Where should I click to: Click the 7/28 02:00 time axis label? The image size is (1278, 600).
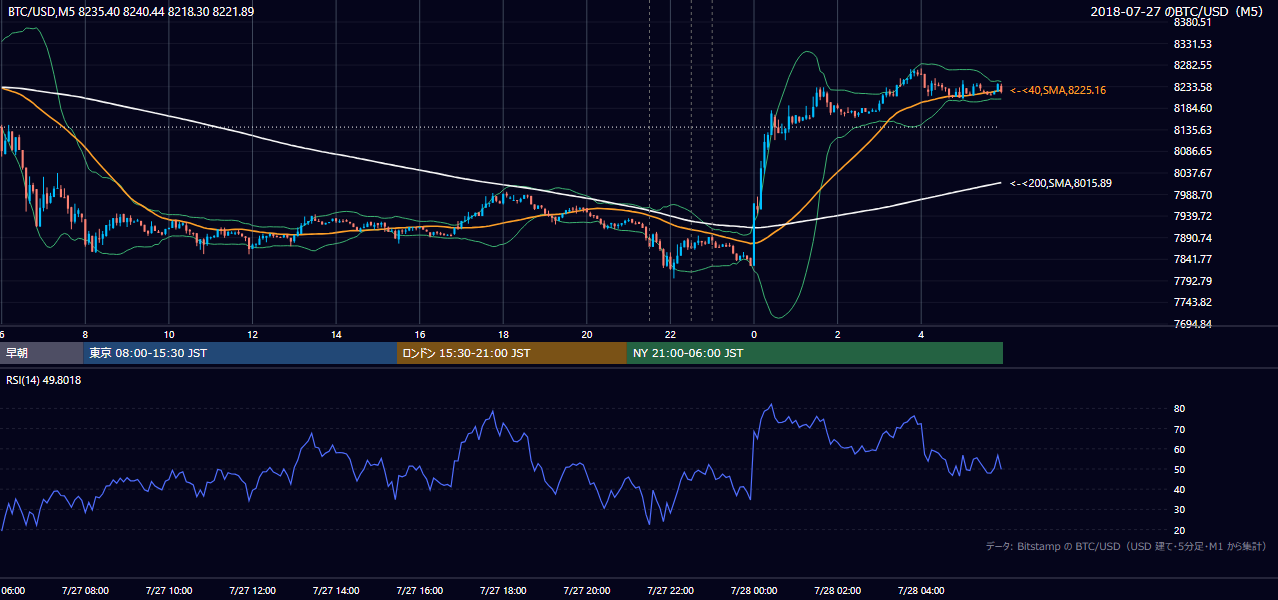[x=837, y=591]
